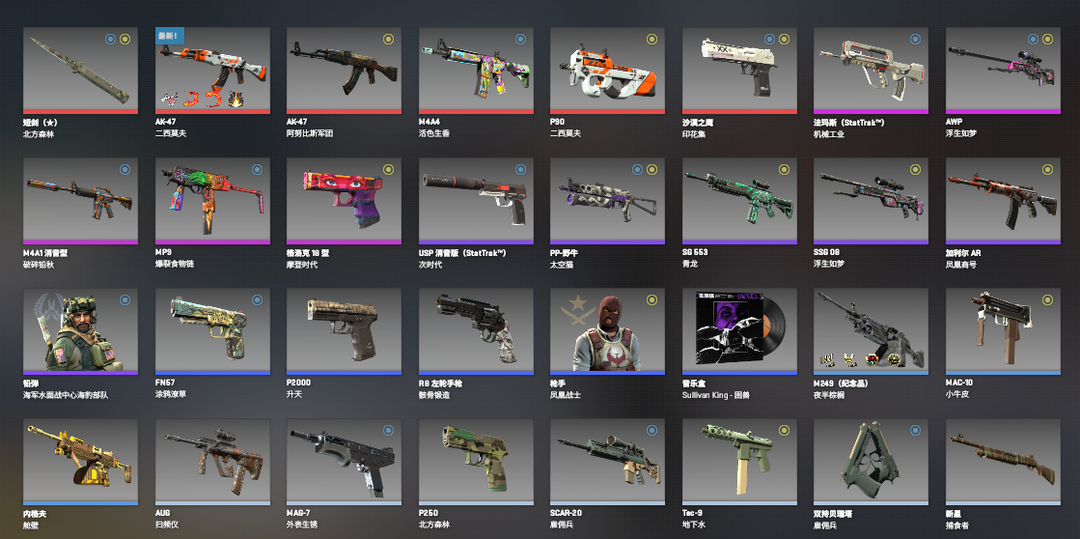Select the 枪手 凤凰战士 agent
1080x539 pixels.
[x=608, y=331]
